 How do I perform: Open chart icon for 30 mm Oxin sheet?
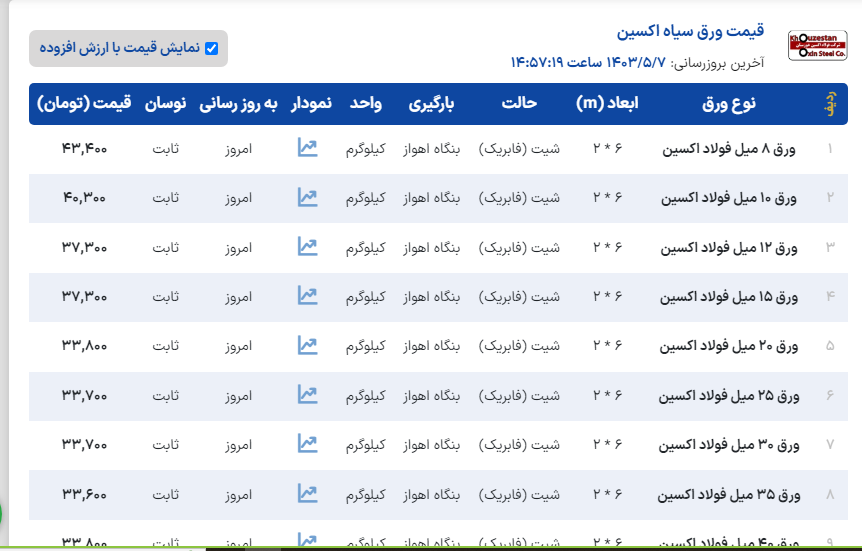click(x=307, y=443)
